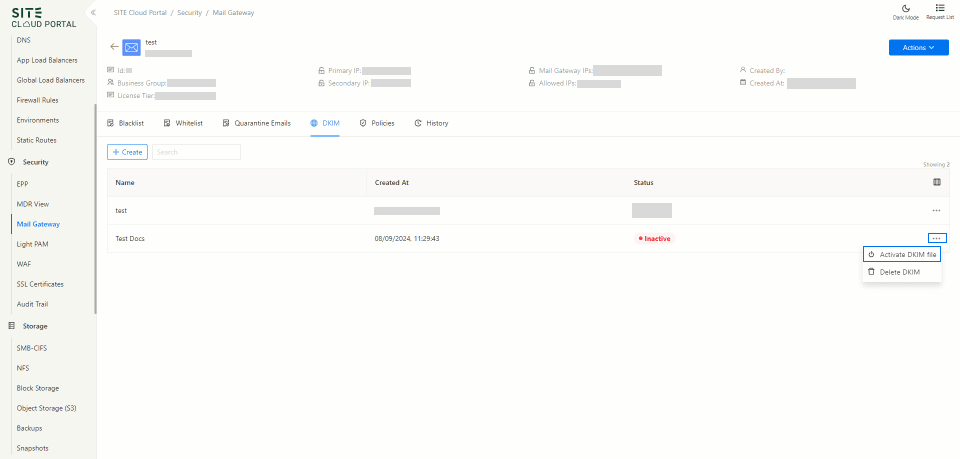960x459 pixels.
Task: Click the table column settings icon
Action: 936,182
